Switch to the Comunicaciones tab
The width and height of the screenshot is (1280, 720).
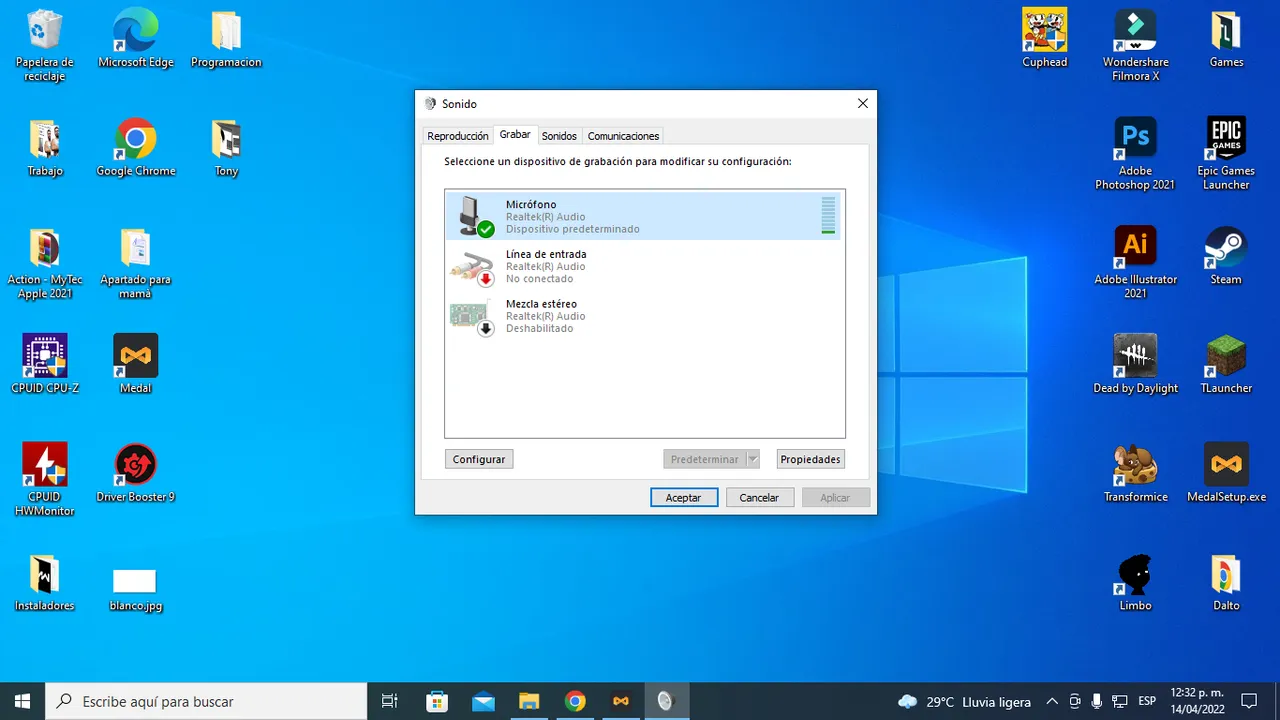point(623,136)
